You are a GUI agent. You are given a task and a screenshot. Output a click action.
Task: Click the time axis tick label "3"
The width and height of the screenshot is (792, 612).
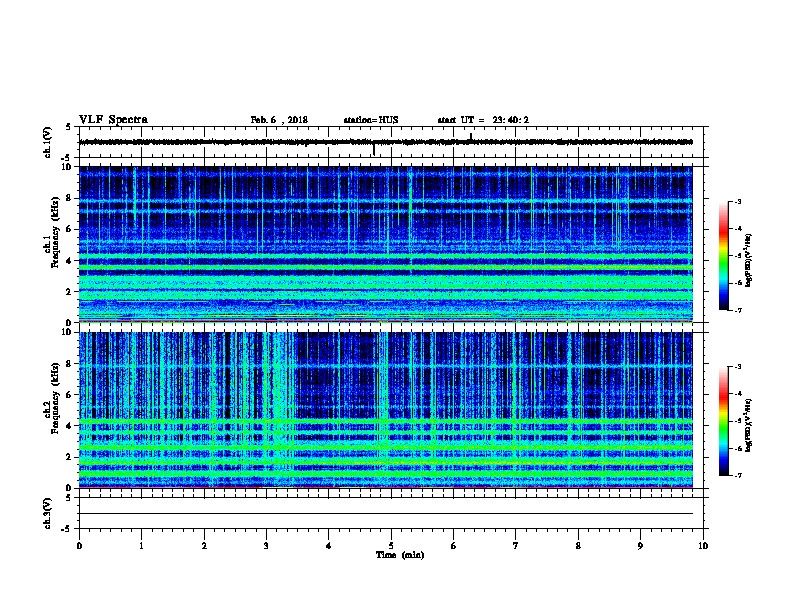266,546
